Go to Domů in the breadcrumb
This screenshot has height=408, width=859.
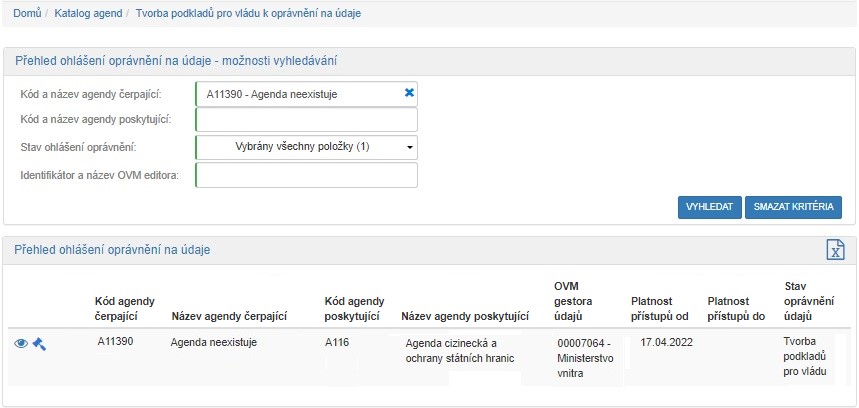pos(27,13)
